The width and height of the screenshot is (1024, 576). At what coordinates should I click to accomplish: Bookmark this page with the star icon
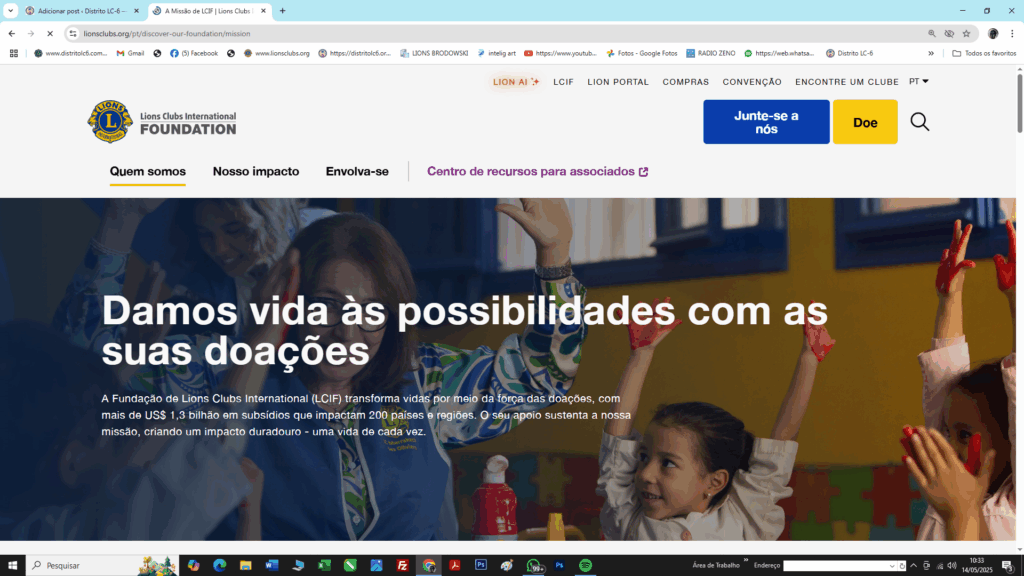click(967, 33)
